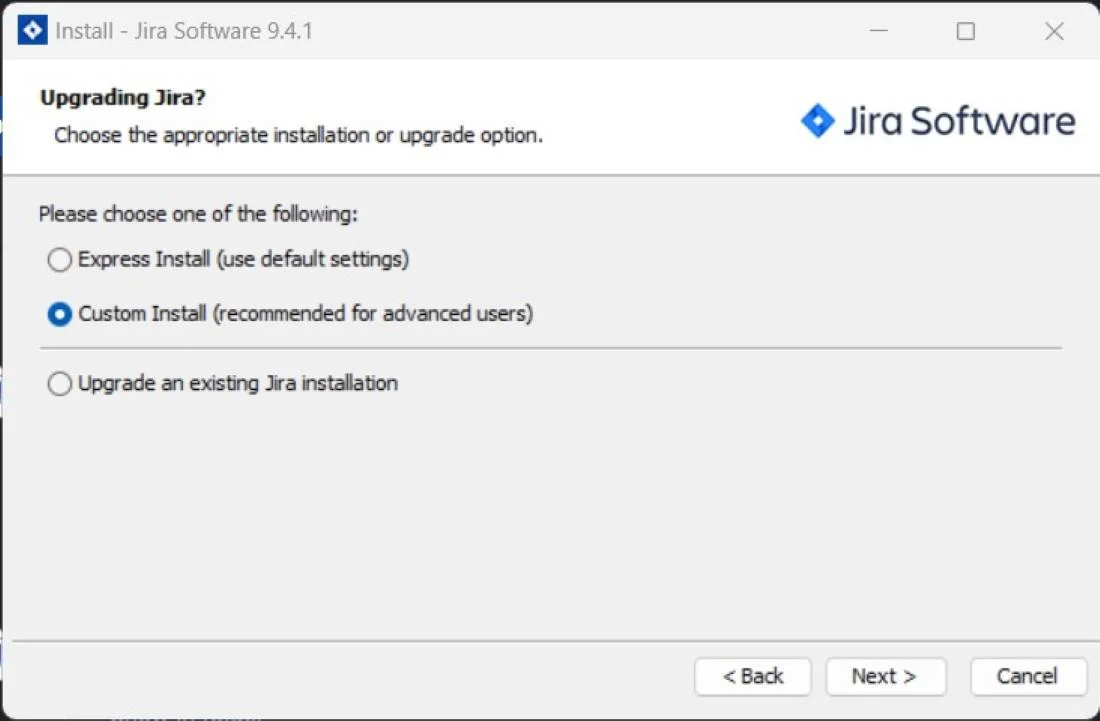Screen dimensions: 1100x721
Task: Maximize the installer window
Action: [x=965, y=31]
